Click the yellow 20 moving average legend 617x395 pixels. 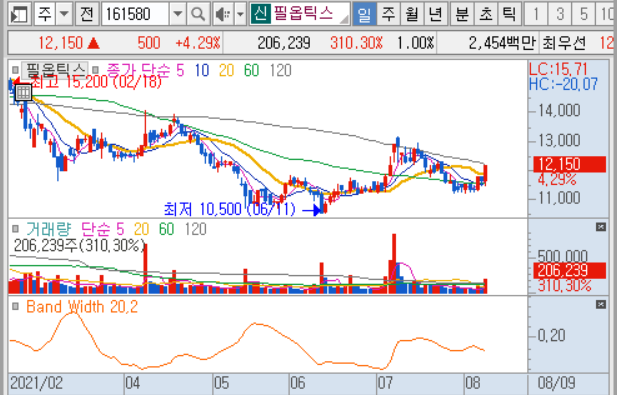click(227, 71)
